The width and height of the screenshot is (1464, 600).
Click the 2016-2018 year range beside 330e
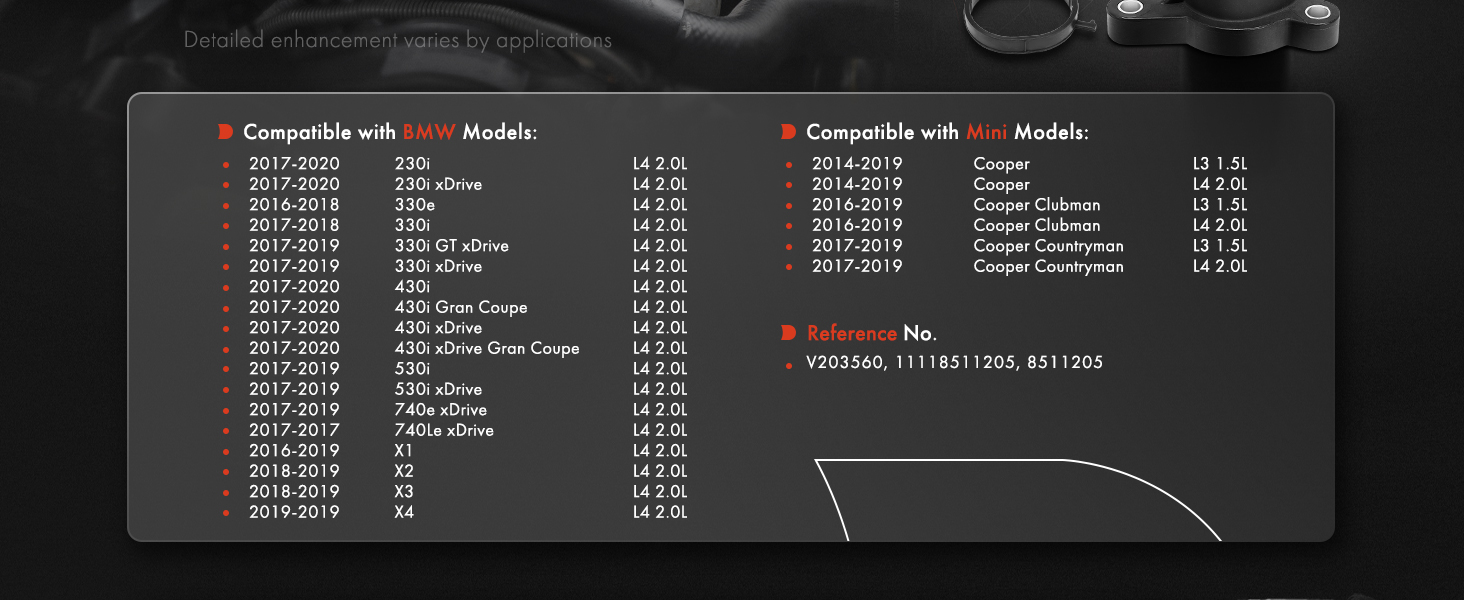pos(294,205)
